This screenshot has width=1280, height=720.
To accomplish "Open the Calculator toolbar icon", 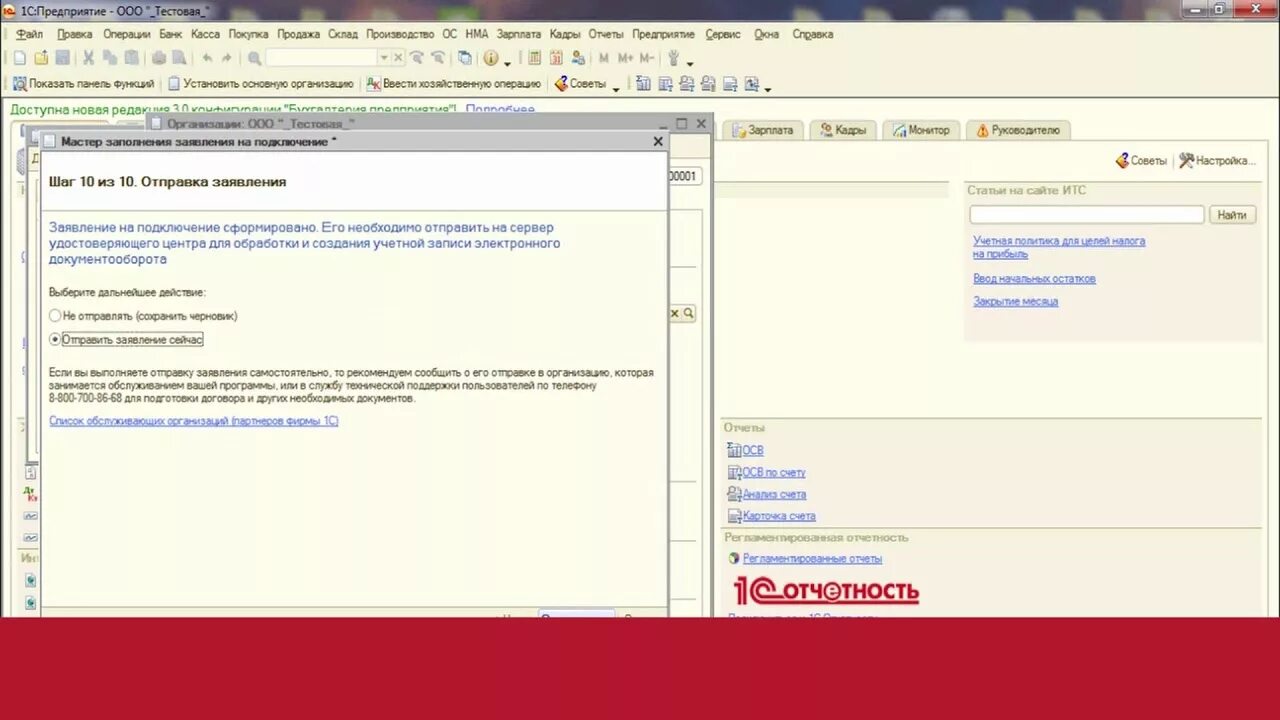I will (534, 58).
